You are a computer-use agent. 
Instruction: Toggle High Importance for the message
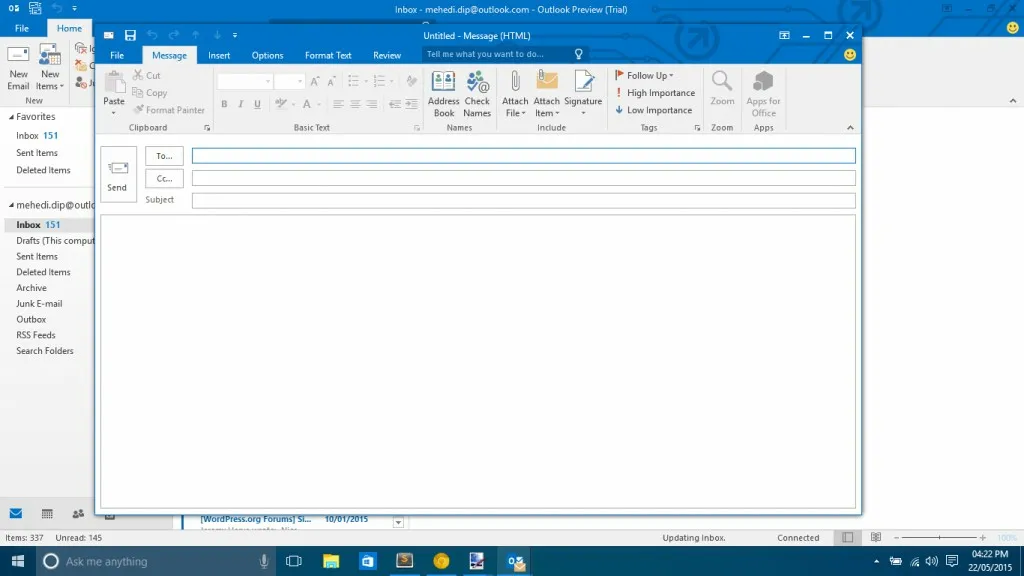[x=654, y=93]
